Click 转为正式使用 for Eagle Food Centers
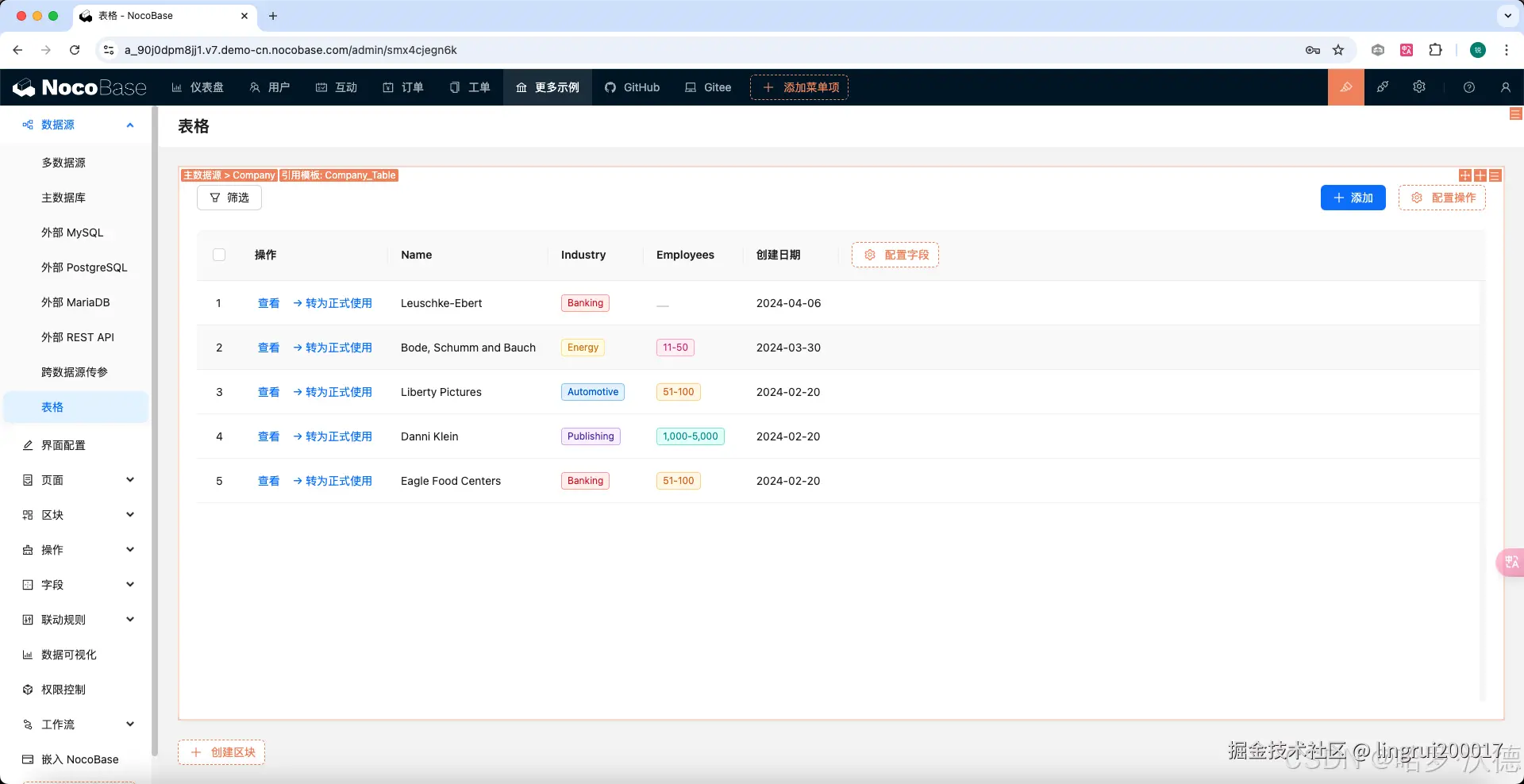The image size is (1524, 784). pyautogui.click(x=333, y=481)
